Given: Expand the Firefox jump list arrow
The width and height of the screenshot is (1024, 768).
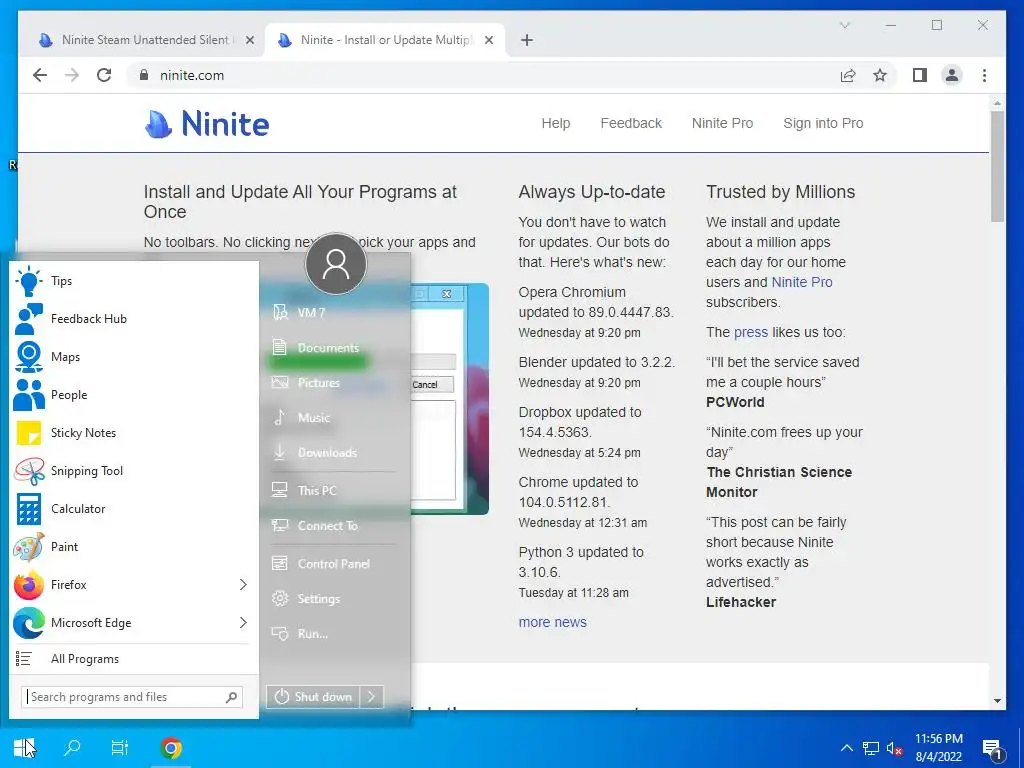Looking at the screenshot, I should click(x=243, y=584).
